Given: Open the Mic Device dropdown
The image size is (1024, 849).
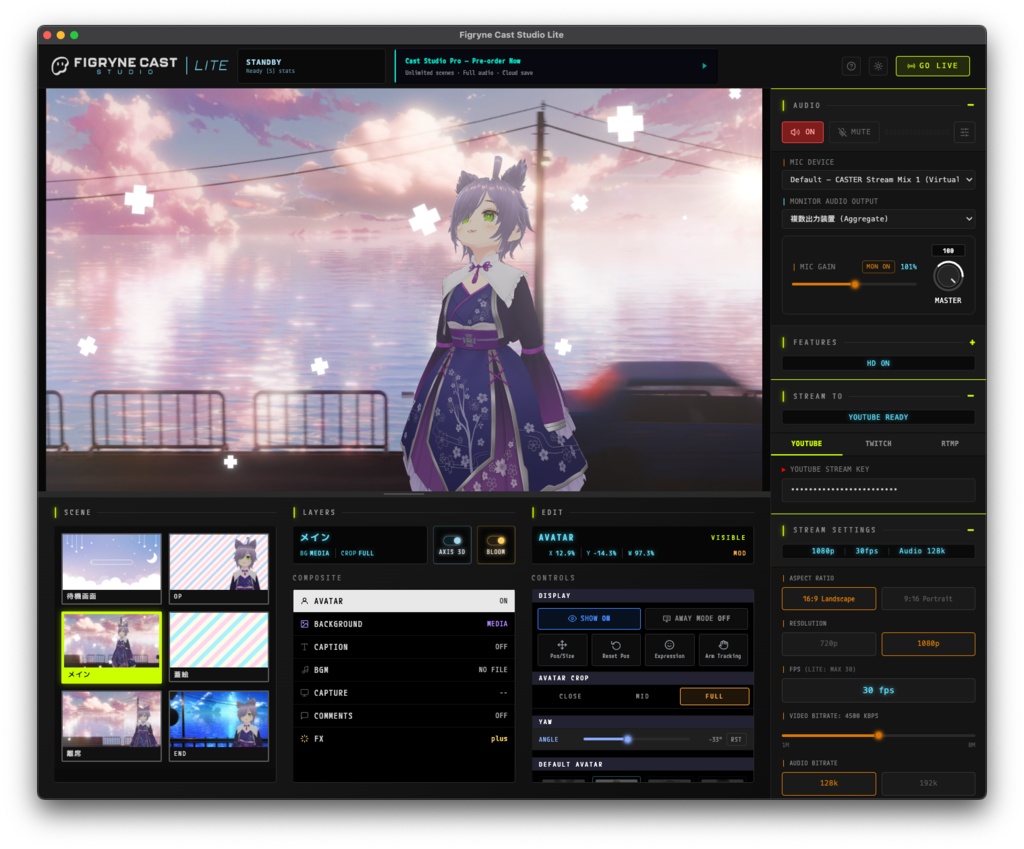Looking at the screenshot, I should pyautogui.click(x=878, y=180).
